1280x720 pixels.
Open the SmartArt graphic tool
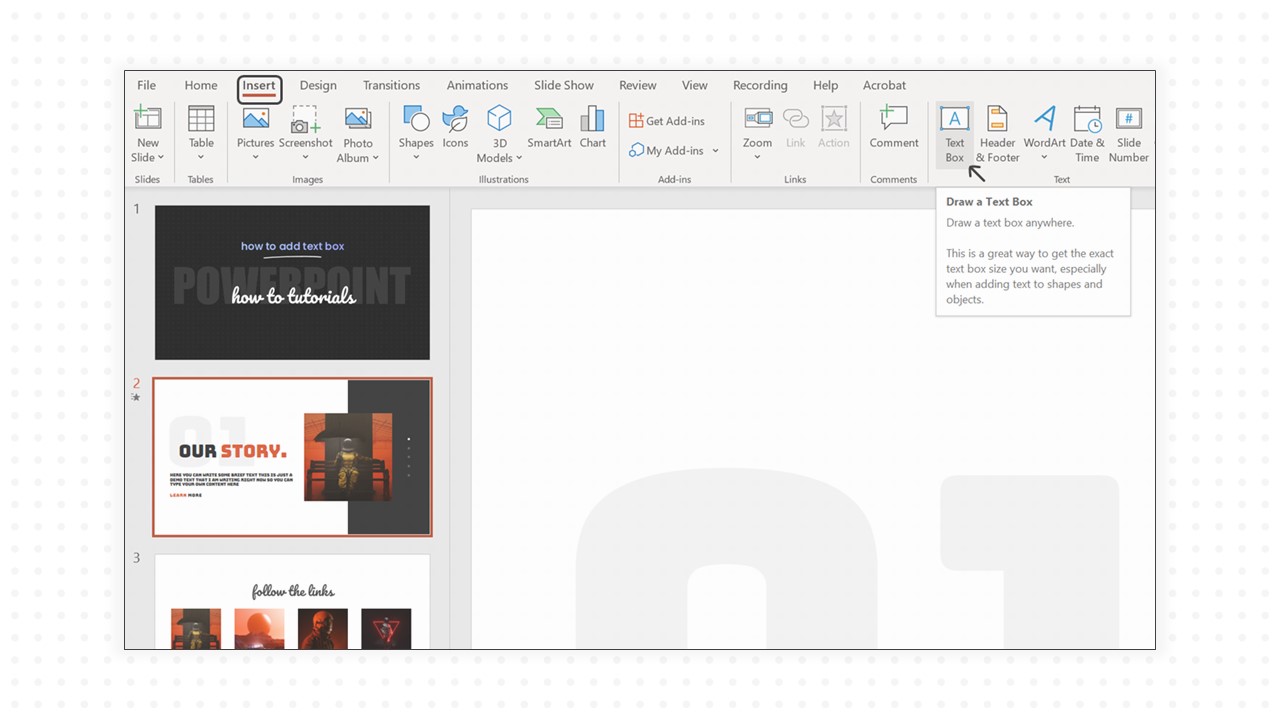pos(549,119)
